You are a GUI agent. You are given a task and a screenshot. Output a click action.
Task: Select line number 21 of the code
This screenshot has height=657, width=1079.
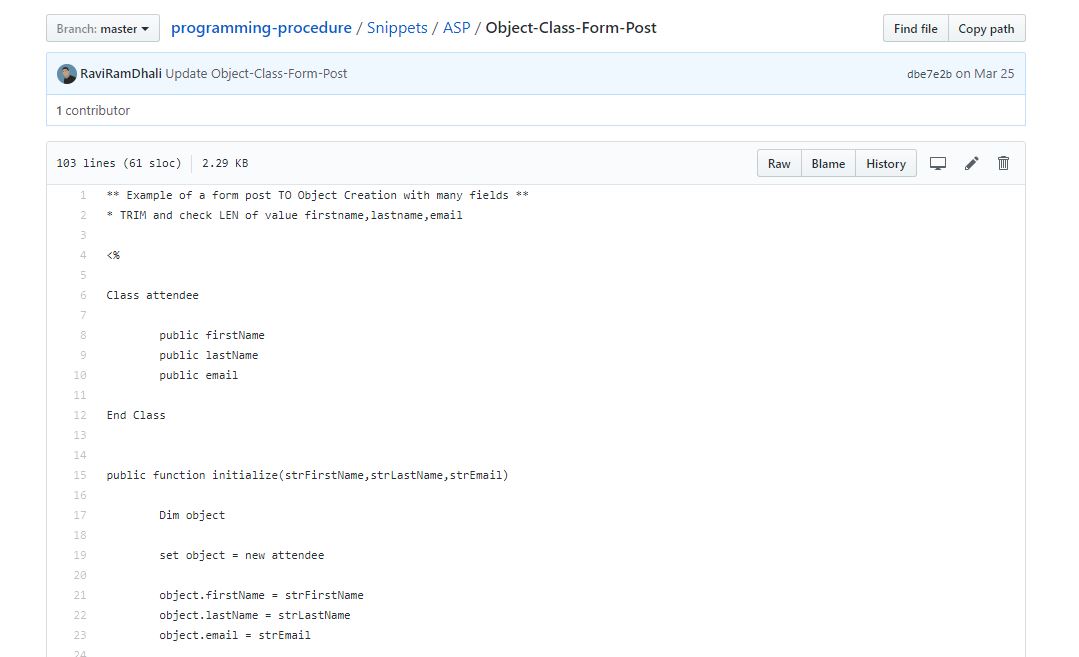point(80,596)
